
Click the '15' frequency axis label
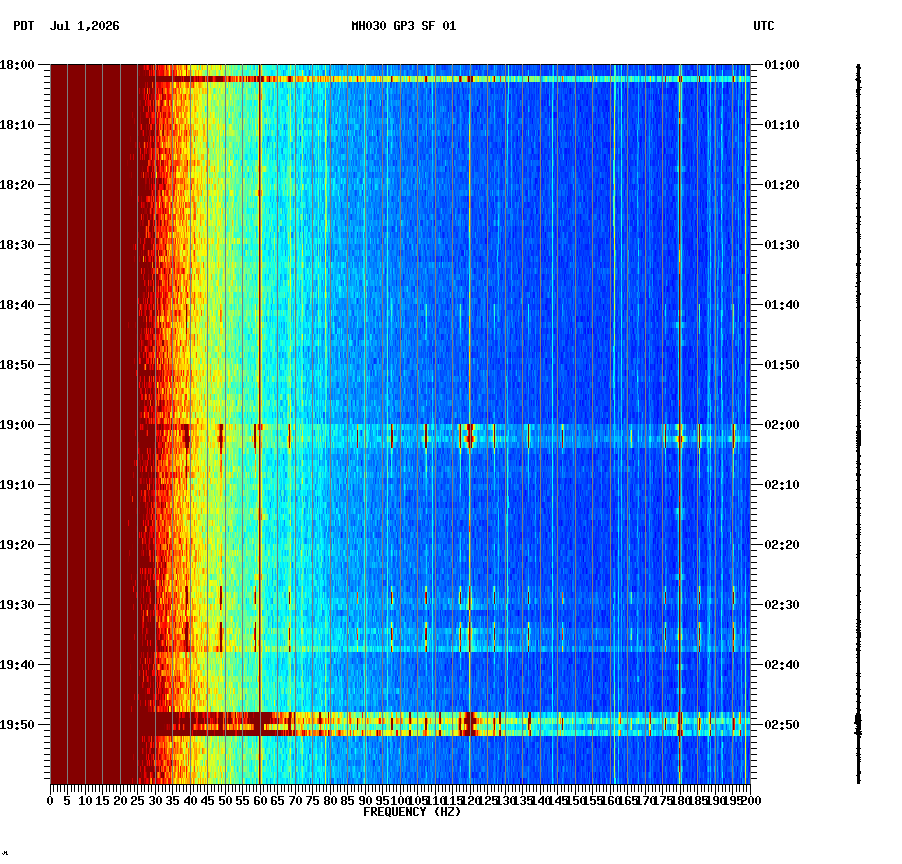coord(102,801)
